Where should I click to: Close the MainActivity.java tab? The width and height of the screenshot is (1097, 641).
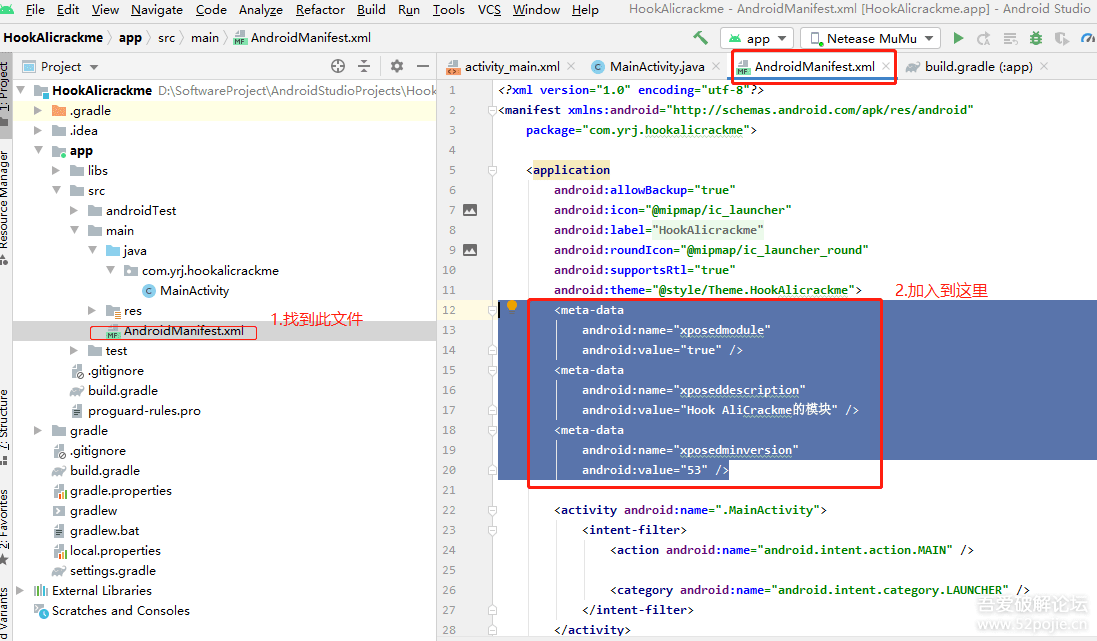716,66
